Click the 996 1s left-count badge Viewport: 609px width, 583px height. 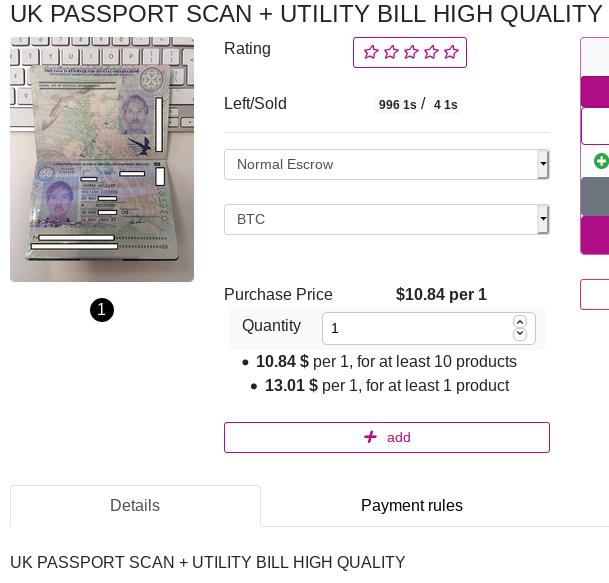(397, 104)
